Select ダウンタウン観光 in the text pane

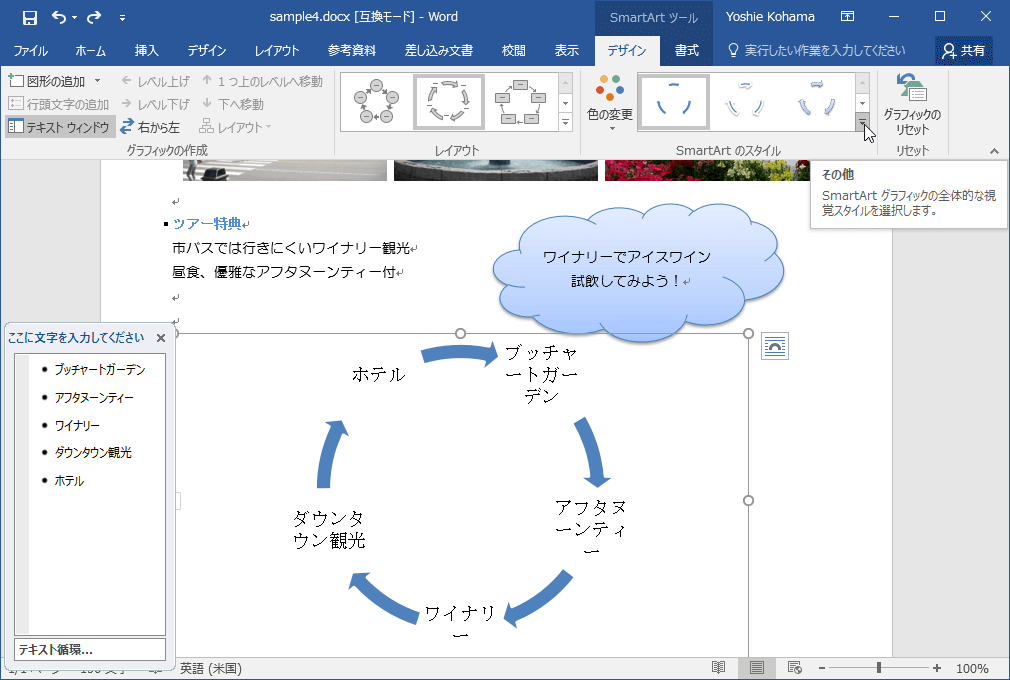pos(93,453)
